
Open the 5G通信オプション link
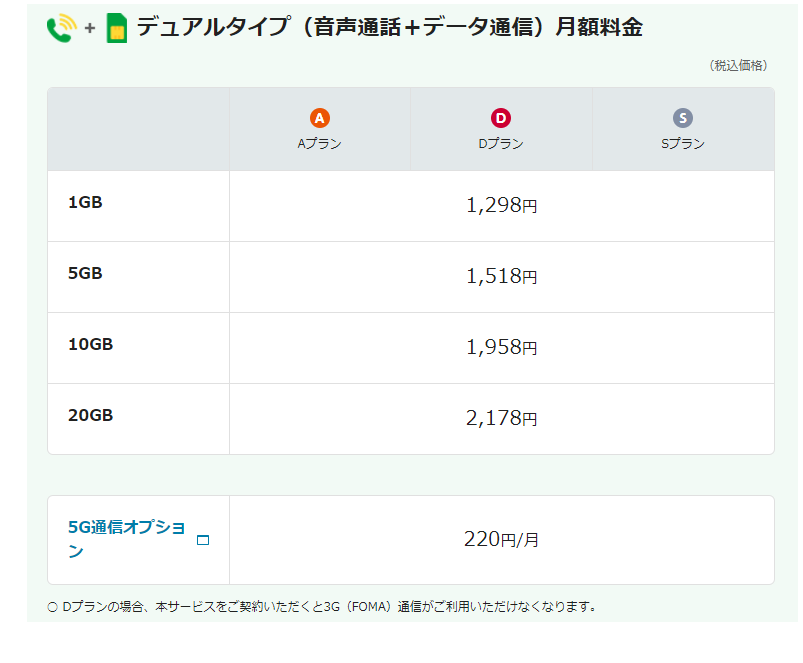(126, 539)
